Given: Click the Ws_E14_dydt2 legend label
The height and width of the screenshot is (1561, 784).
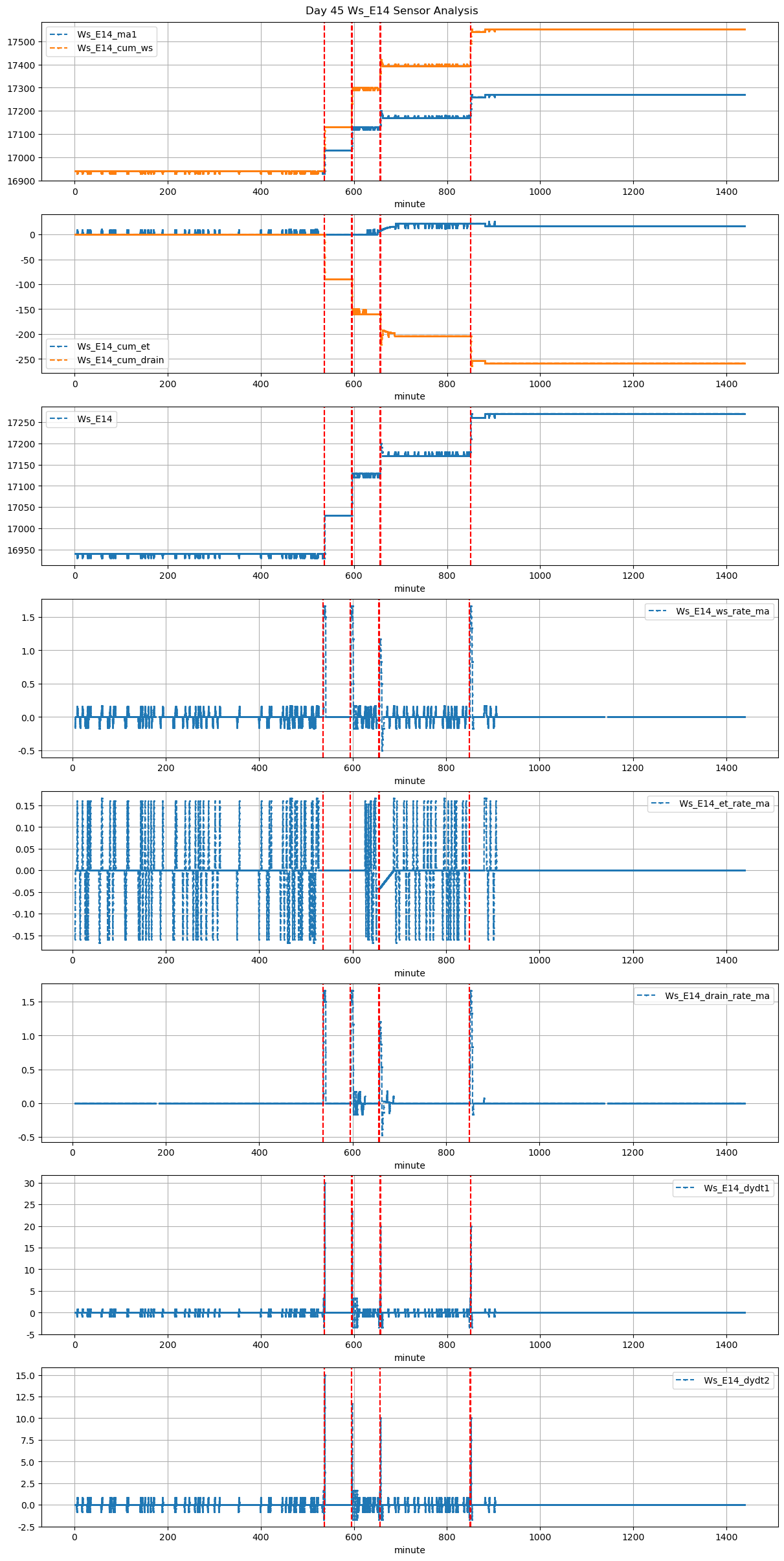Looking at the screenshot, I should (736, 1380).
